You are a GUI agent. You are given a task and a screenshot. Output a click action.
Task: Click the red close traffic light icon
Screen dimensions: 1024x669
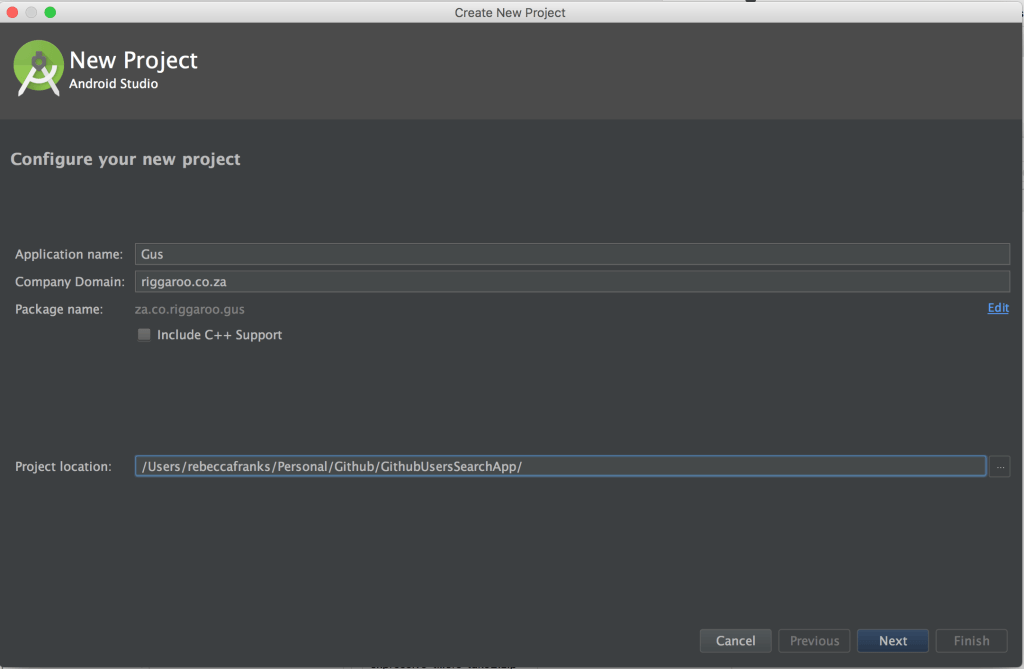pos(12,11)
